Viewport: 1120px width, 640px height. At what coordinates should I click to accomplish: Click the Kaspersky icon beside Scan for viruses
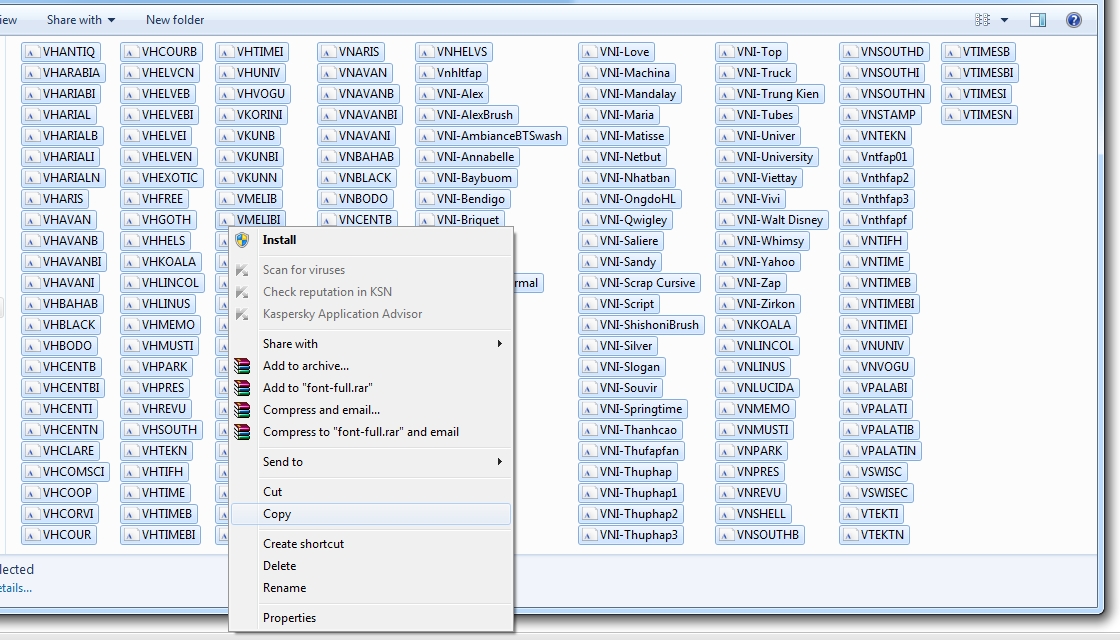click(x=241, y=270)
